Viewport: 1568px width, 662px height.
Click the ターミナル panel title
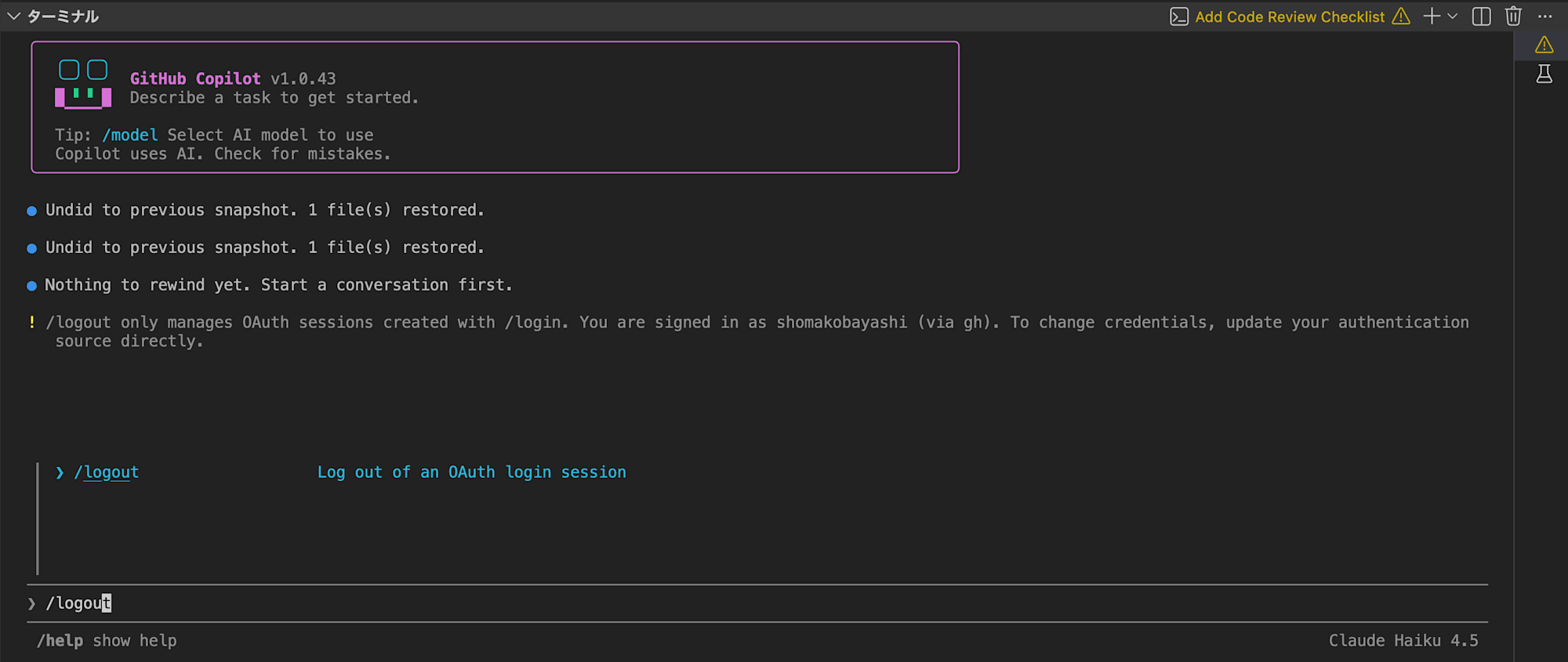coord(64,16)
